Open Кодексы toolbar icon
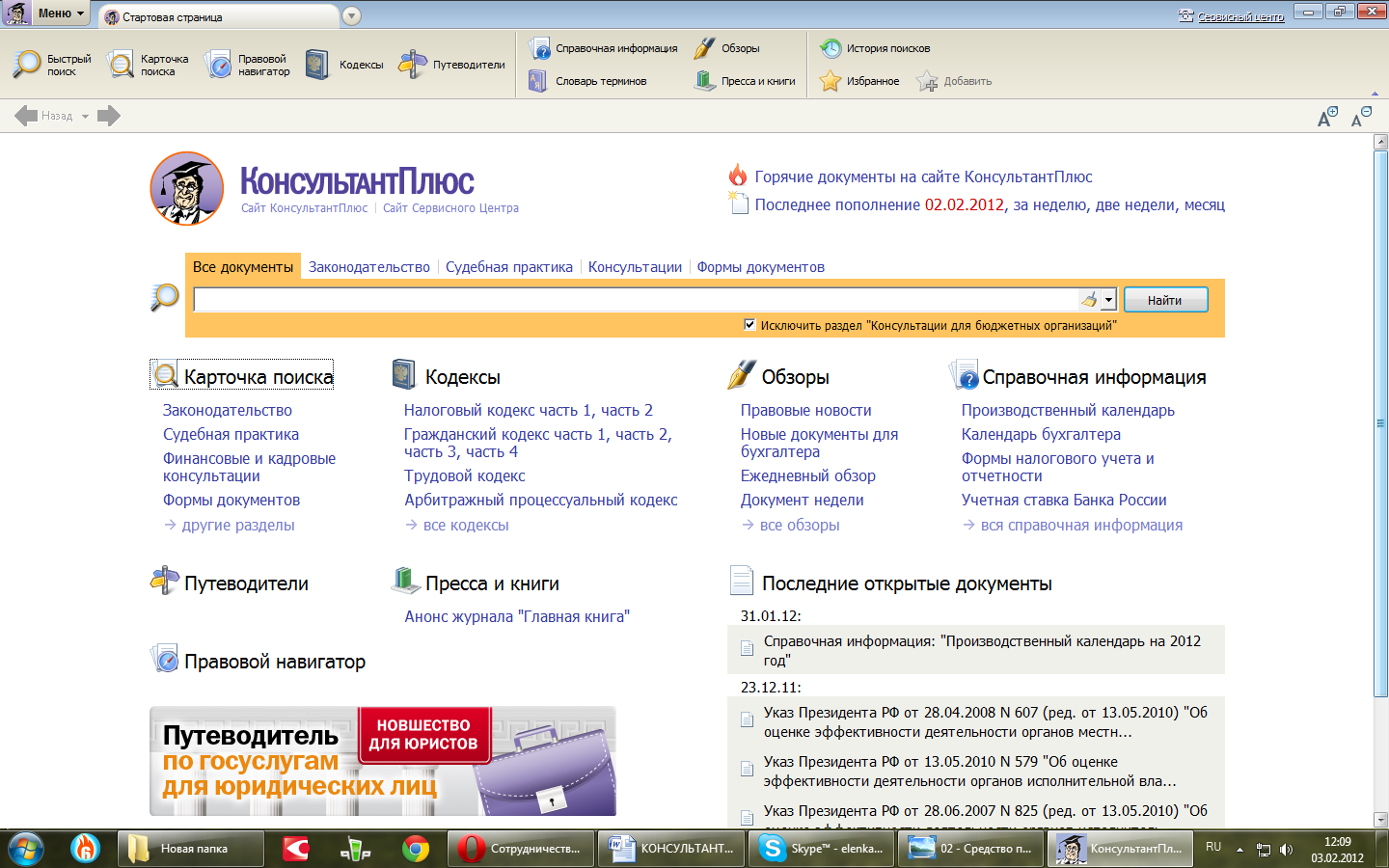The width and height of the screenshot is (1389, 868). [x=317, y=65]
